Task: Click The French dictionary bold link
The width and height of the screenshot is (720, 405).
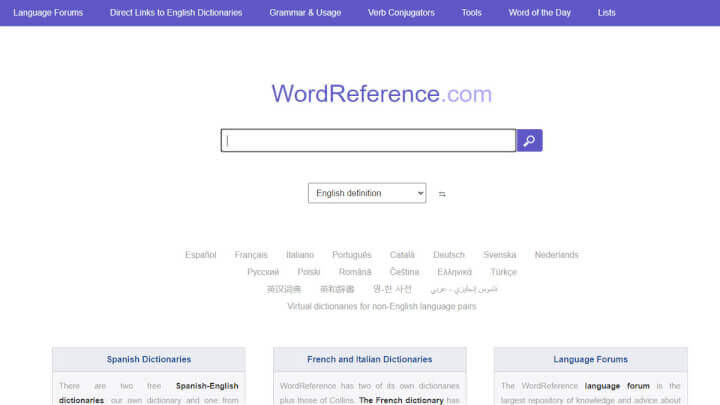Action: (401, 400)
